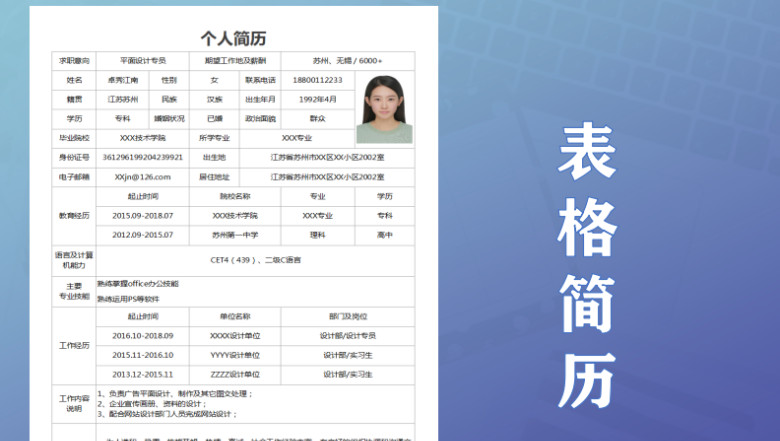Viewport: 780px width, 441px height.
Task: Select the date range 2015.11-2016.10
Action: click(143, 355)
